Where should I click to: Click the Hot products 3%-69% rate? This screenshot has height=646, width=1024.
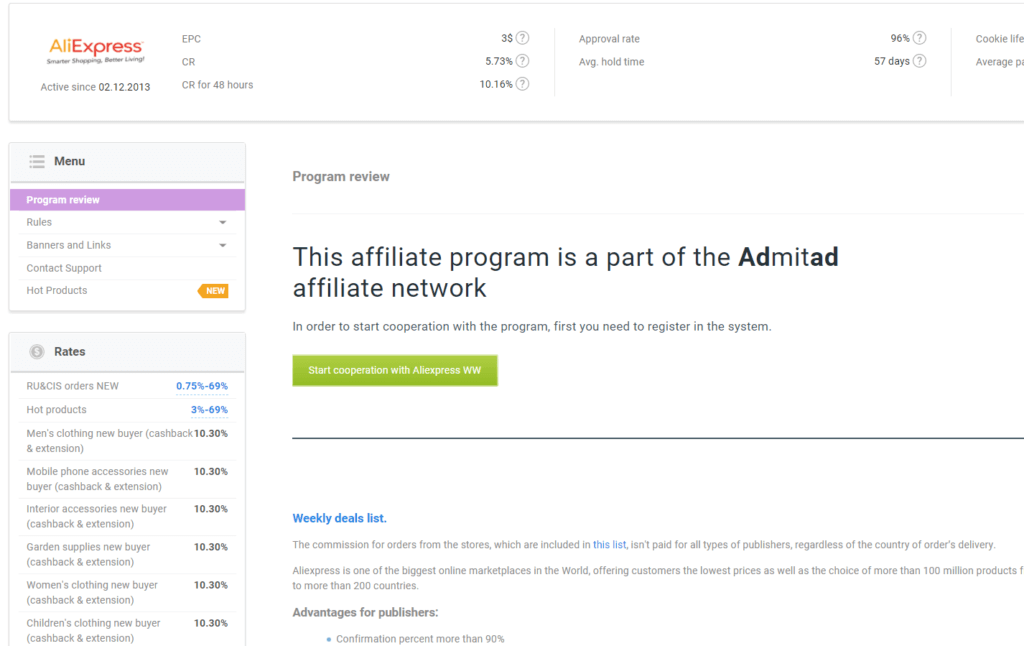209,410
